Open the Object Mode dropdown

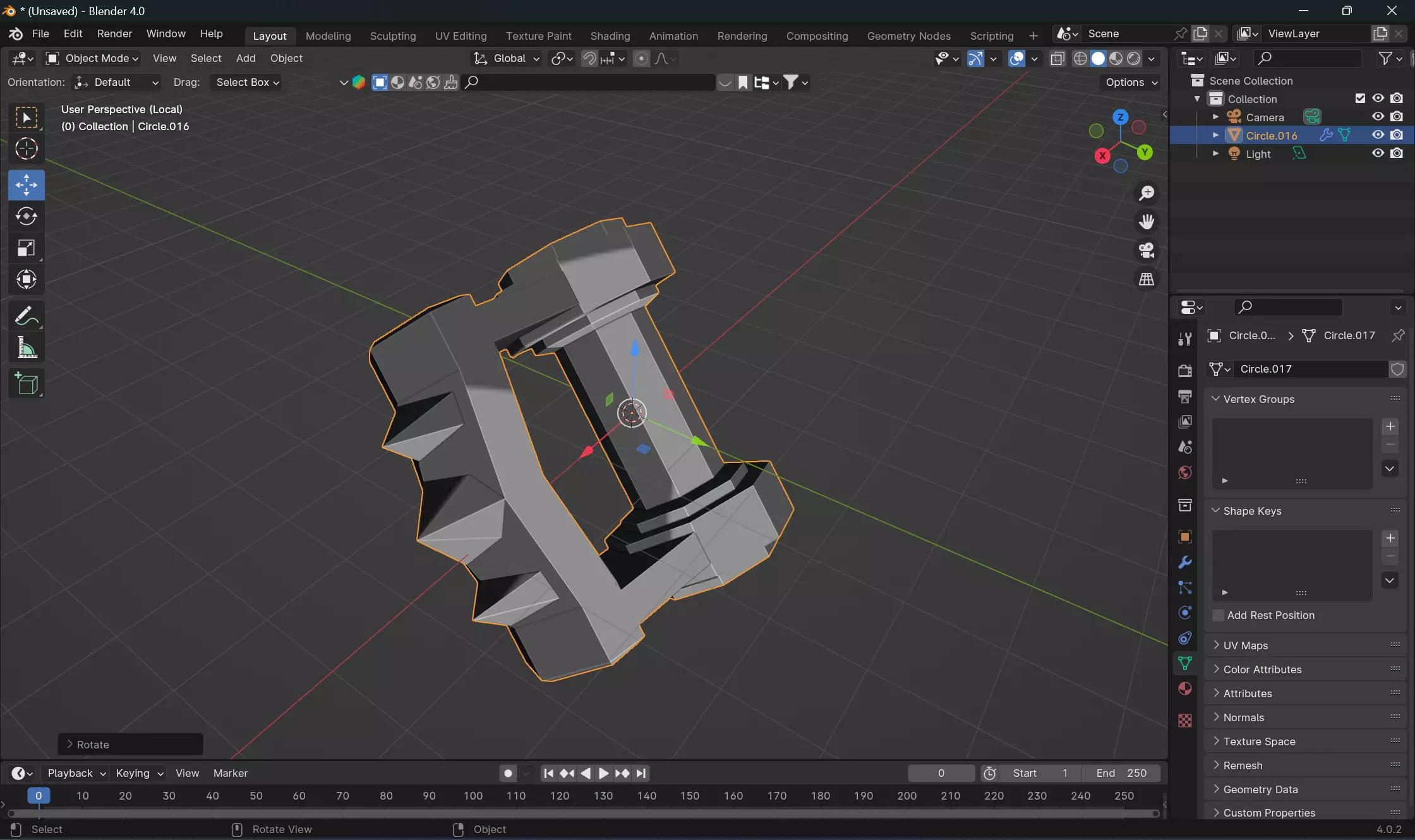pyautogui.click(x=93, y=58)
